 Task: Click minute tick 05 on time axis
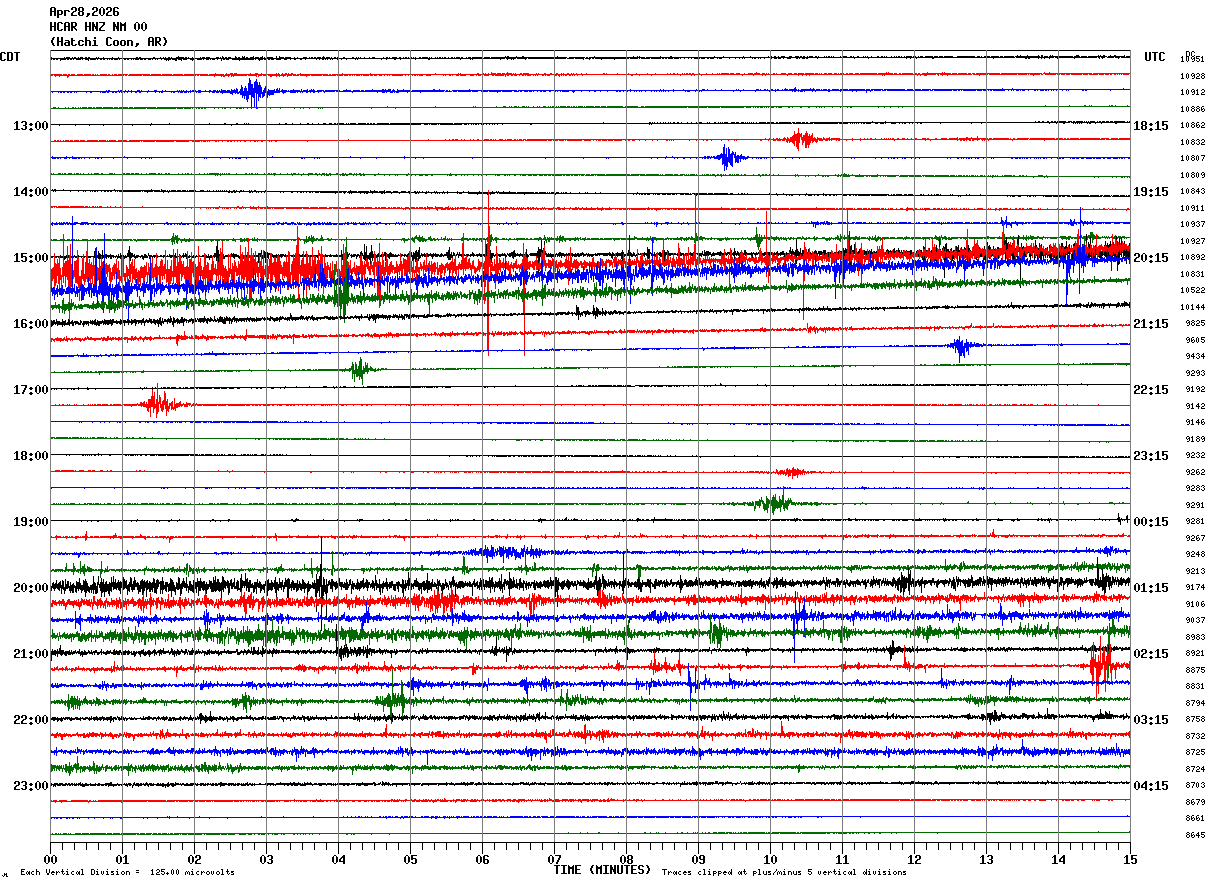[x=410, y=859]
